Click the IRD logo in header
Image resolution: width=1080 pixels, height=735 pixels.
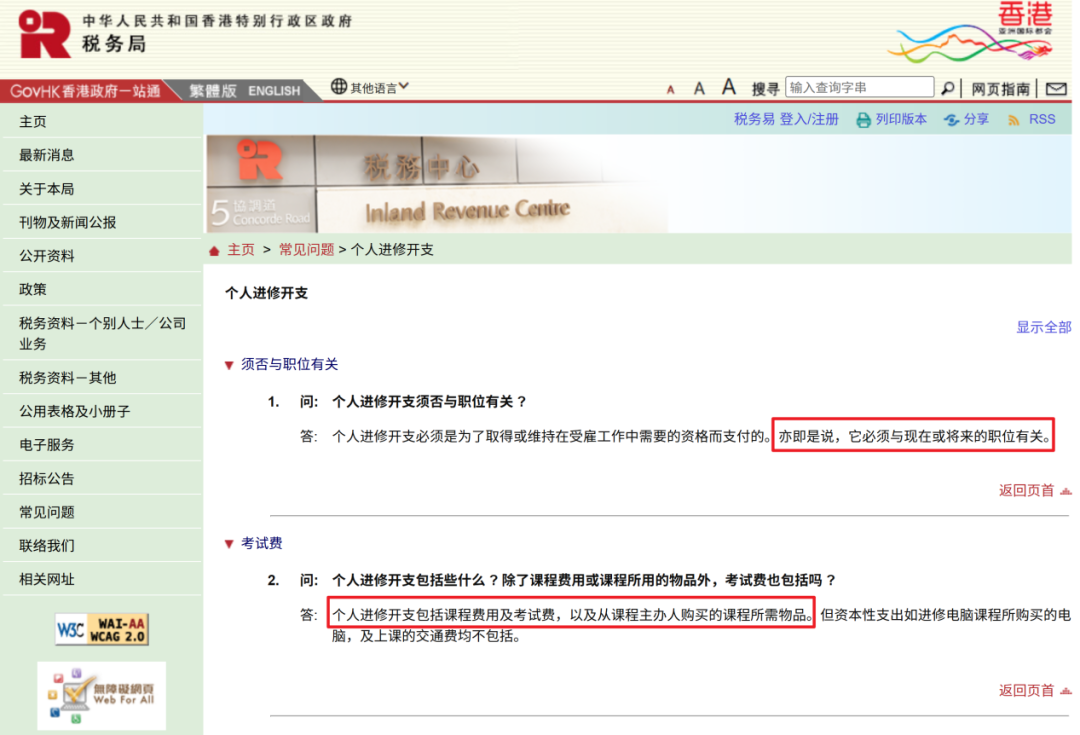point(45,34)
